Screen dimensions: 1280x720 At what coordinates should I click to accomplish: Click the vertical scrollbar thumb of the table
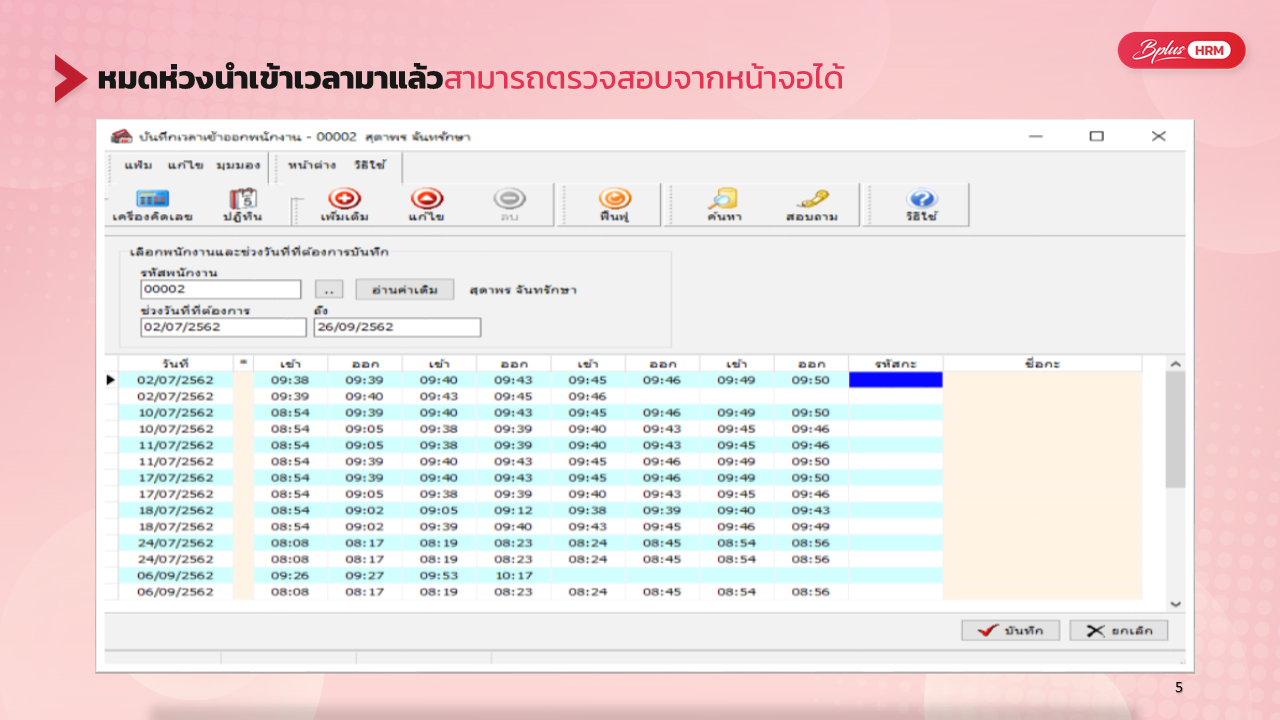[x=1175, y=430]
